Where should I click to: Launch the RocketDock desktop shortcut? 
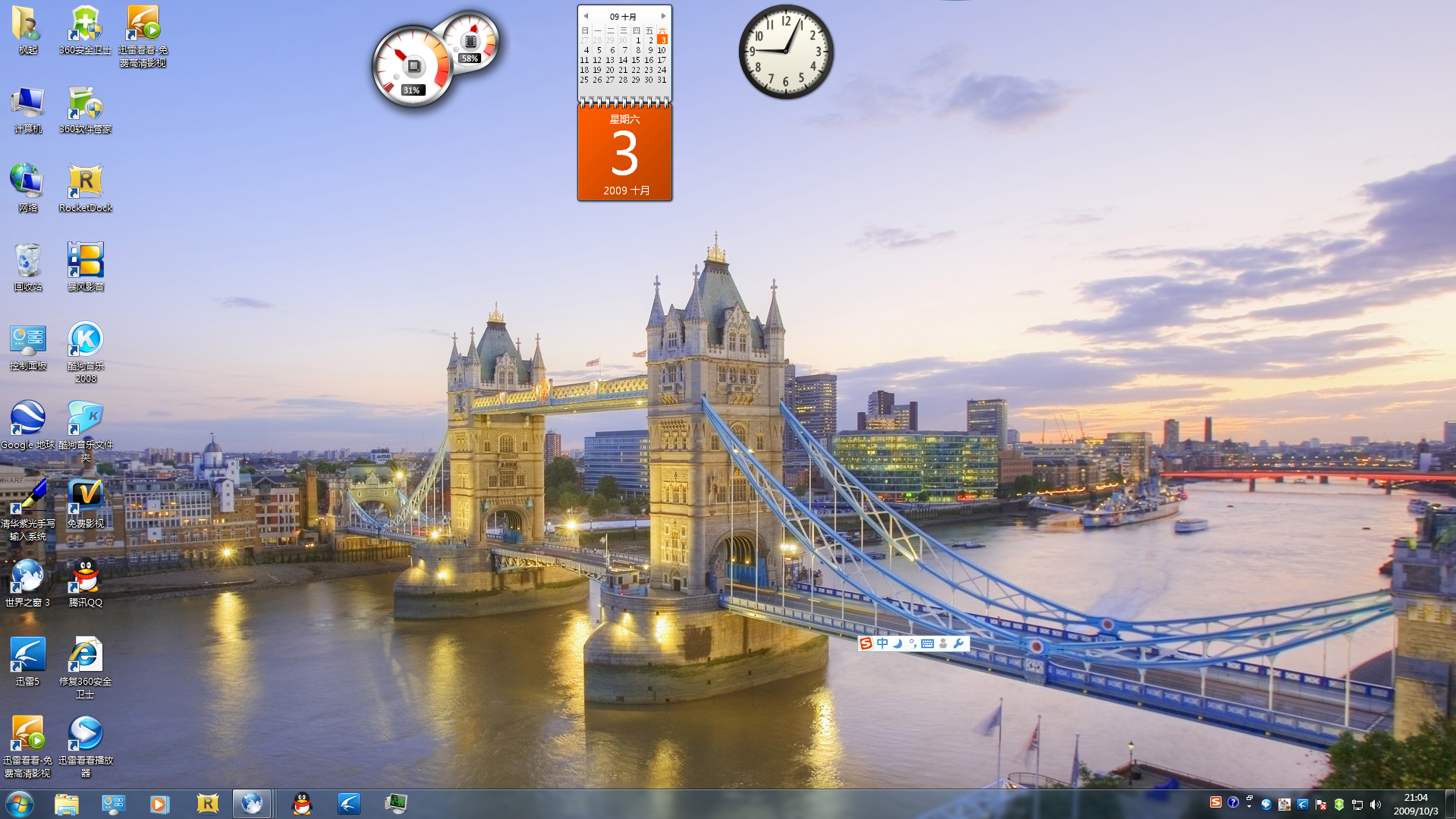(85, 188)
